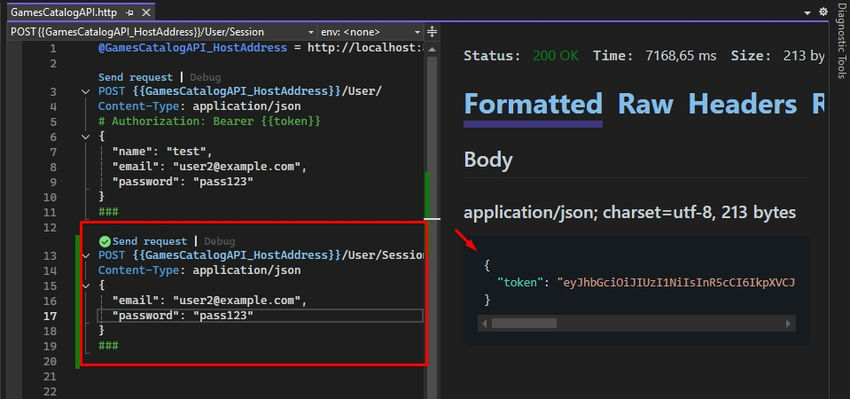Click the ### separator on line 19

(x=108, y=345)
